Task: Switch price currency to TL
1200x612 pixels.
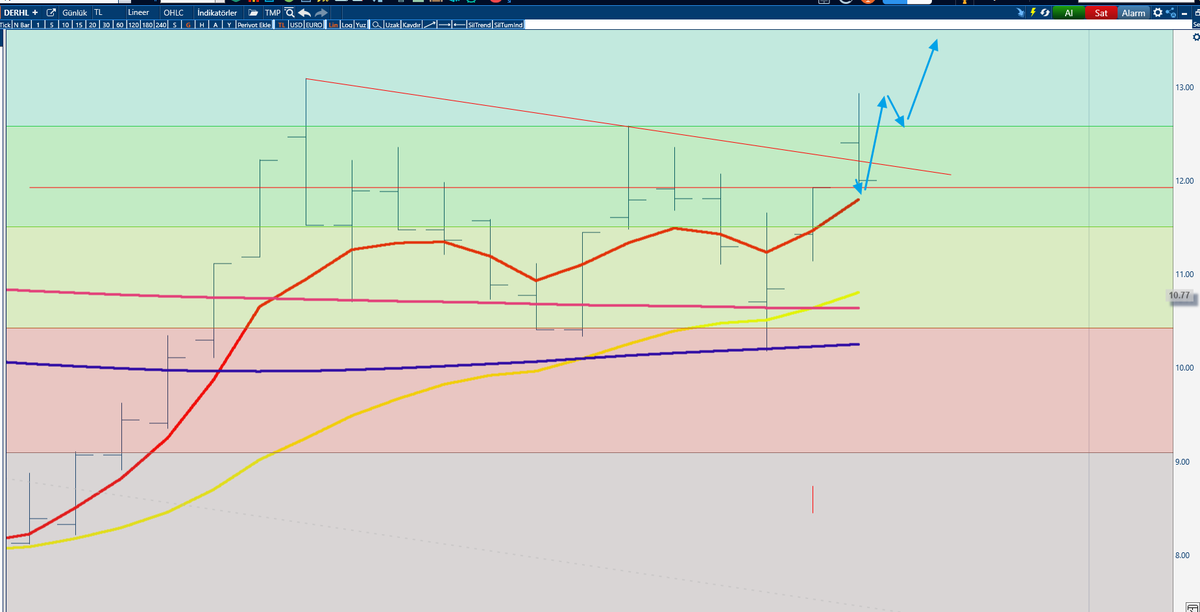Action: [x=282, y=24]
